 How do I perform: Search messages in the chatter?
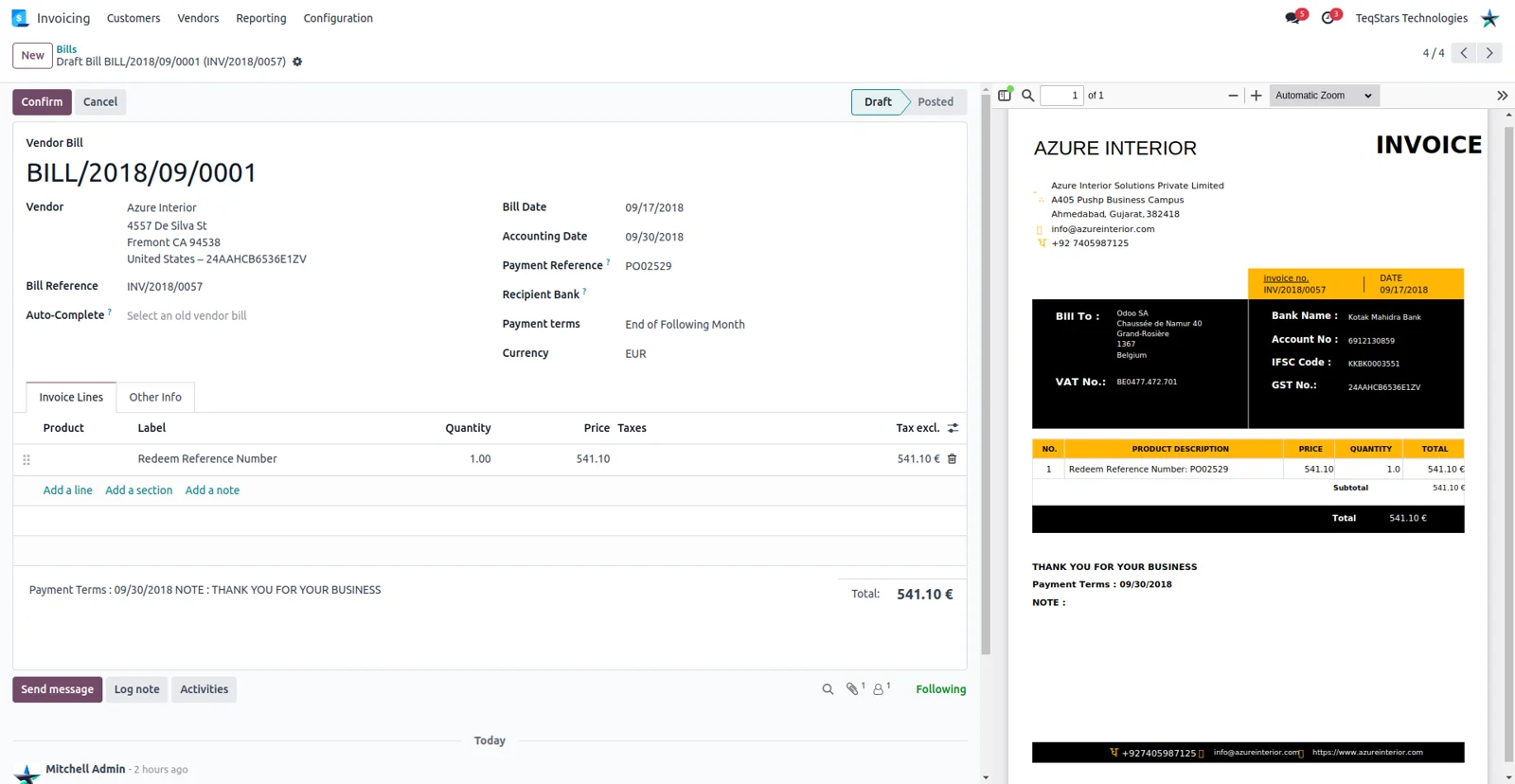pyautogui.click(x=828, y=689)
